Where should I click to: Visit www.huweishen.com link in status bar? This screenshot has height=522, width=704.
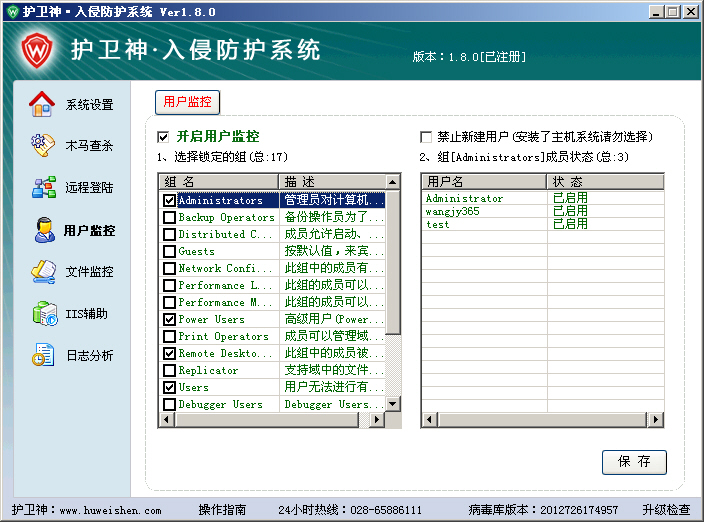click(x=110, y=510)
